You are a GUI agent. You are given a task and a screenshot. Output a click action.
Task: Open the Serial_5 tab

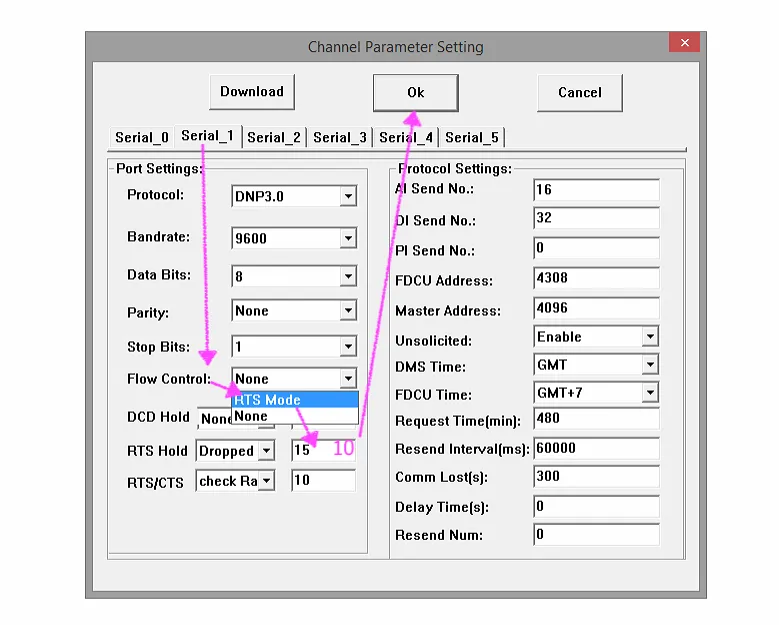(472, 138)
